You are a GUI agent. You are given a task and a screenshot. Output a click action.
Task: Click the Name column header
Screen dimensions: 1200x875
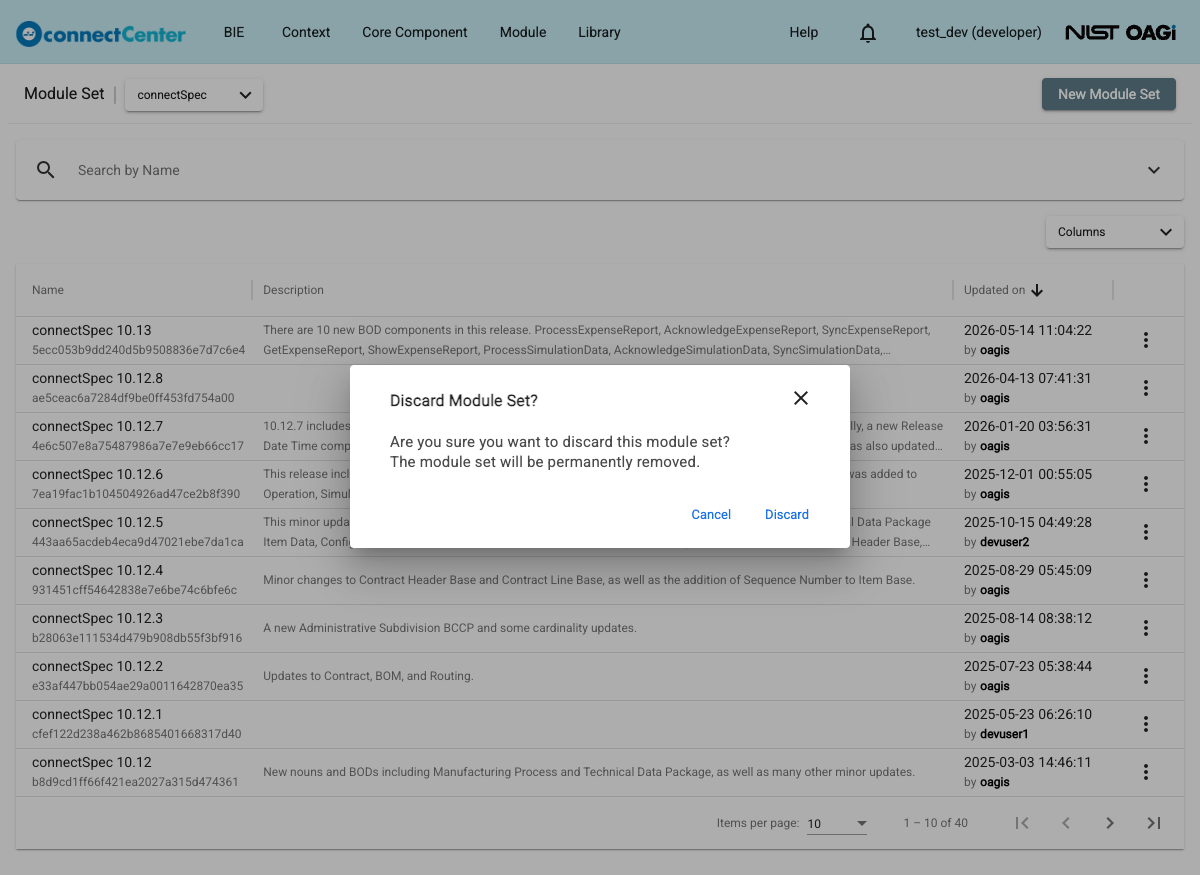48,290
